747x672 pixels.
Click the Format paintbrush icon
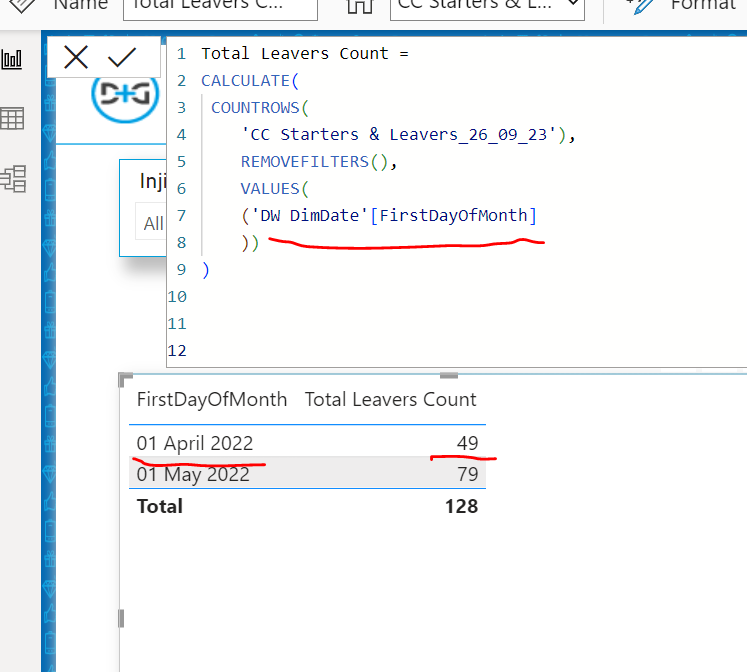(641, 6)
